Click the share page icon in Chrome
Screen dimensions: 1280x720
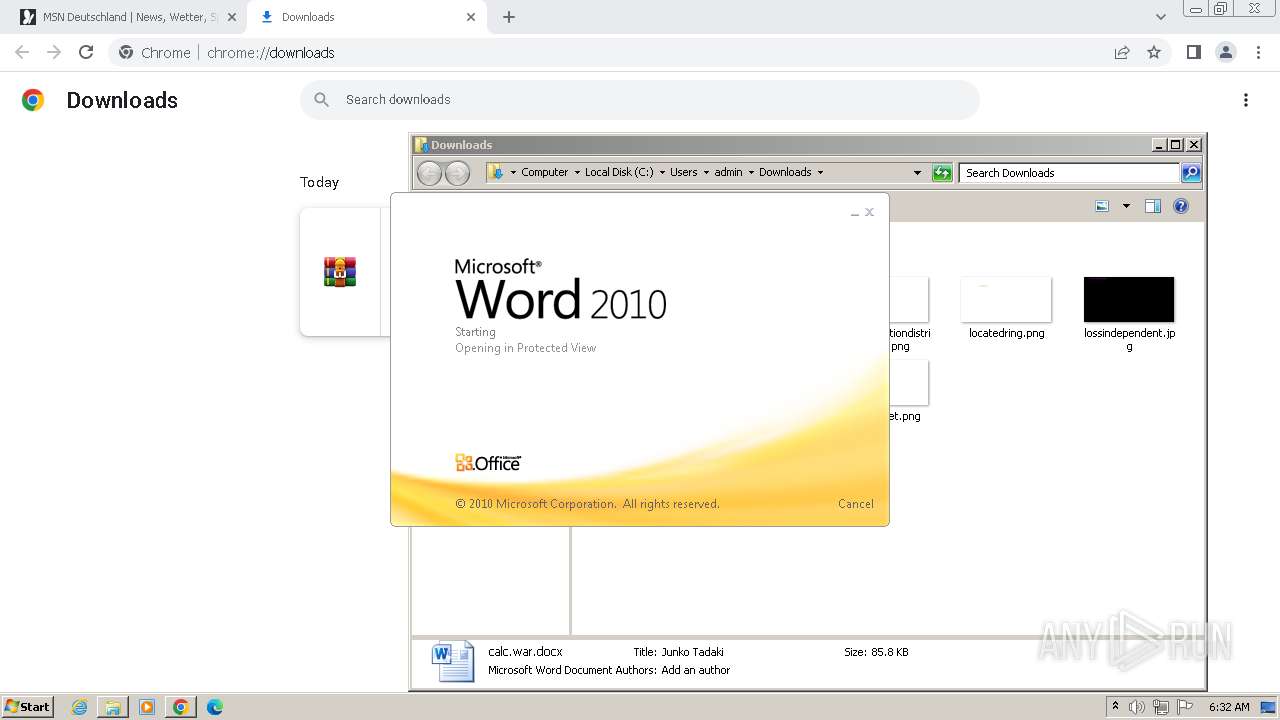point(1122,52)
